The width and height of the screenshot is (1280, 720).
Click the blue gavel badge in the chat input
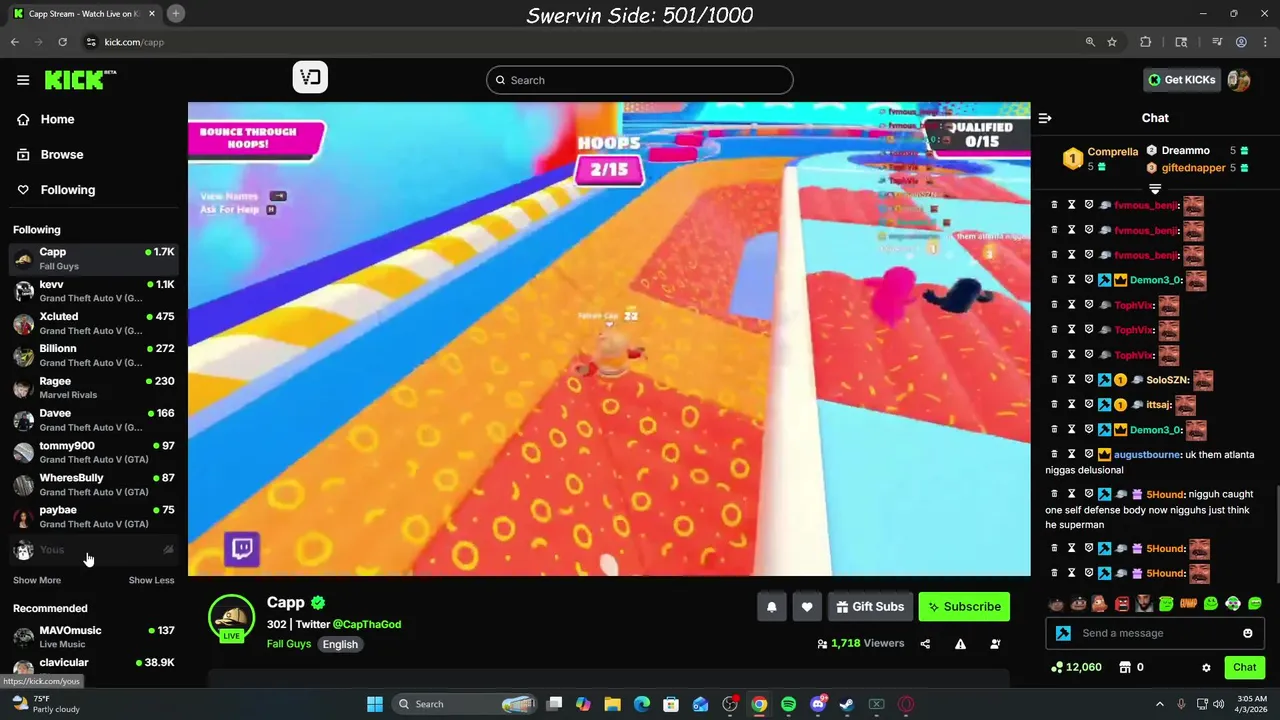click(x=1063, y=633)
